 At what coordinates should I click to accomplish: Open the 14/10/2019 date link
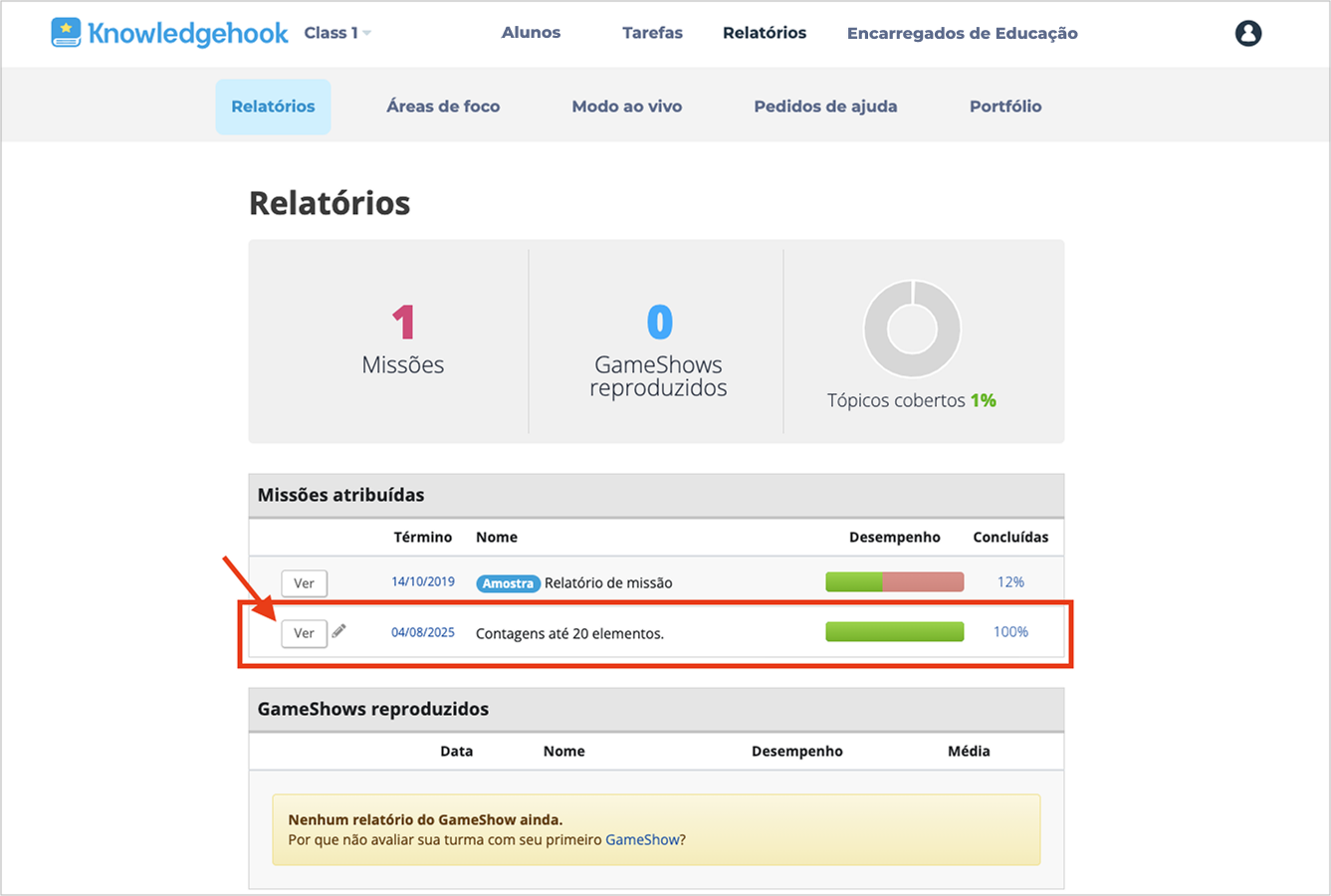pyautogui.click(x=423, y=581)
